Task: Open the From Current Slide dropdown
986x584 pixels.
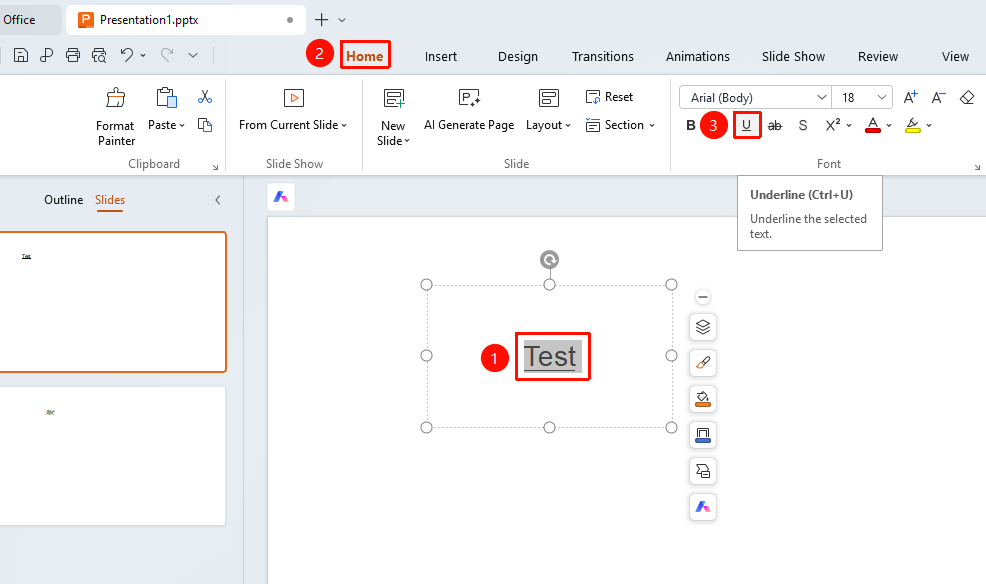Action: pos(293,125)
